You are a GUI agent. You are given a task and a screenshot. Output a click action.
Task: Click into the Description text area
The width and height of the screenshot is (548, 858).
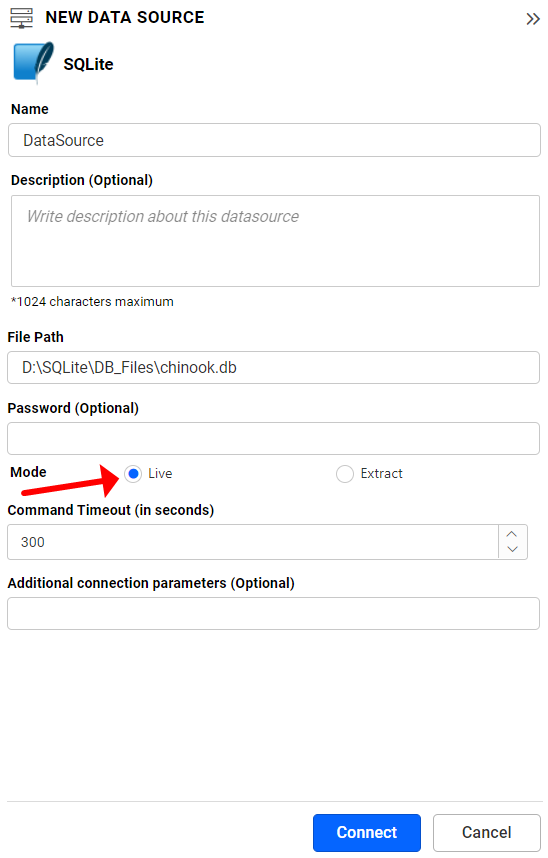[x=275, y=241]
